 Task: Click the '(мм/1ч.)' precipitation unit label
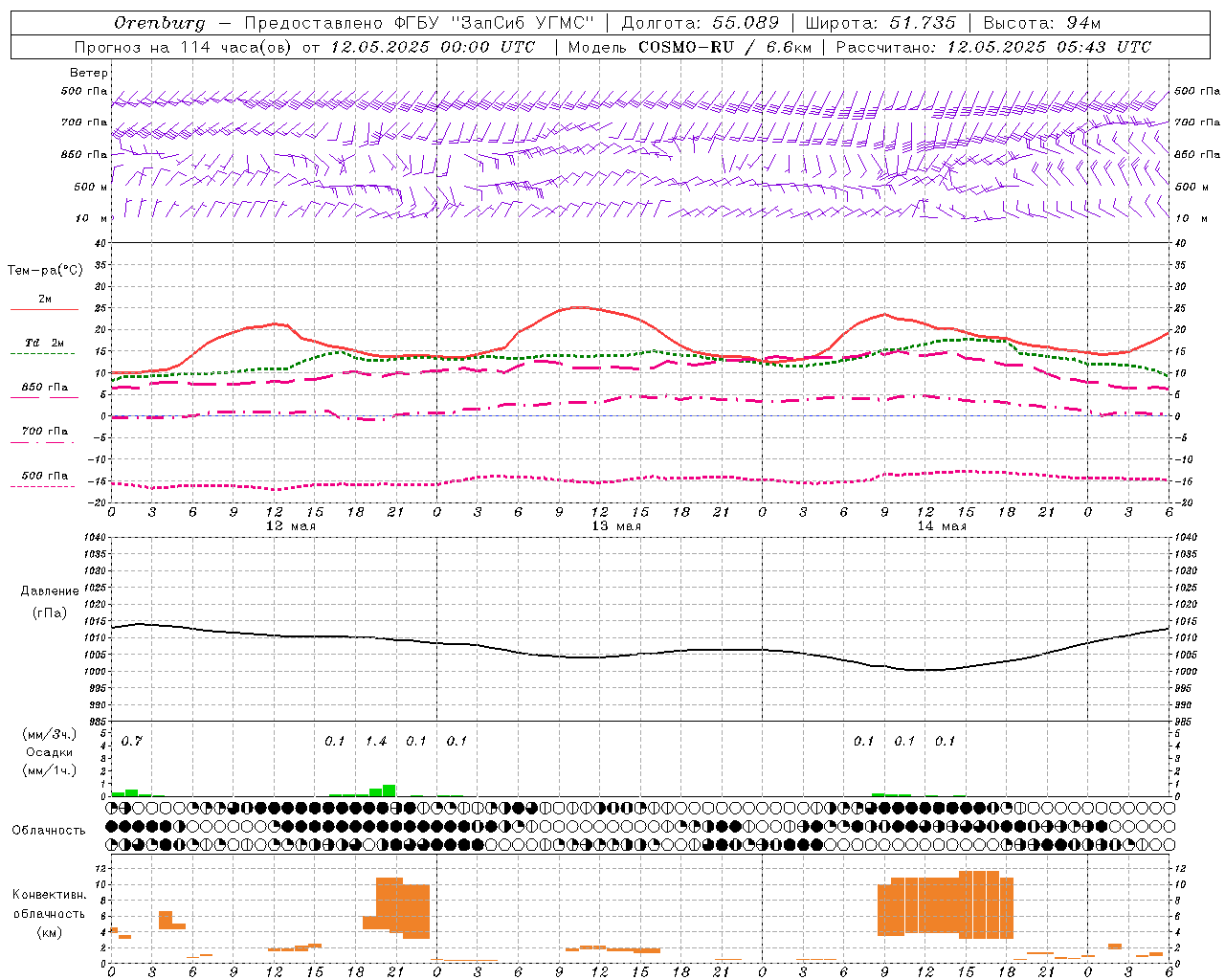click(50, 769)
